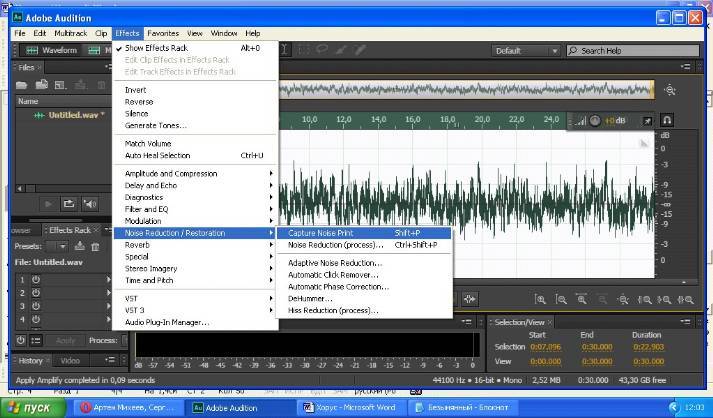Toggle Show Effects Rack checkmark item
Viewport: 713px width, 418px height.
coord(195,48)
